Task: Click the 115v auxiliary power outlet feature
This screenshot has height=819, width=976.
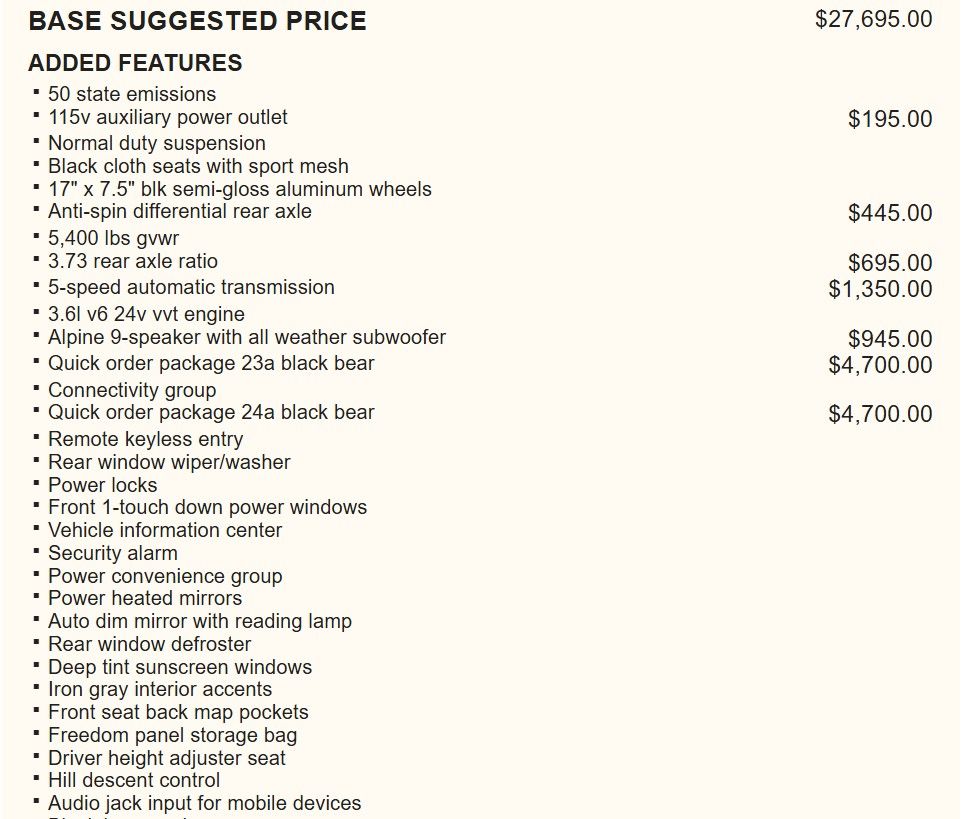Action: click(167, 117)
